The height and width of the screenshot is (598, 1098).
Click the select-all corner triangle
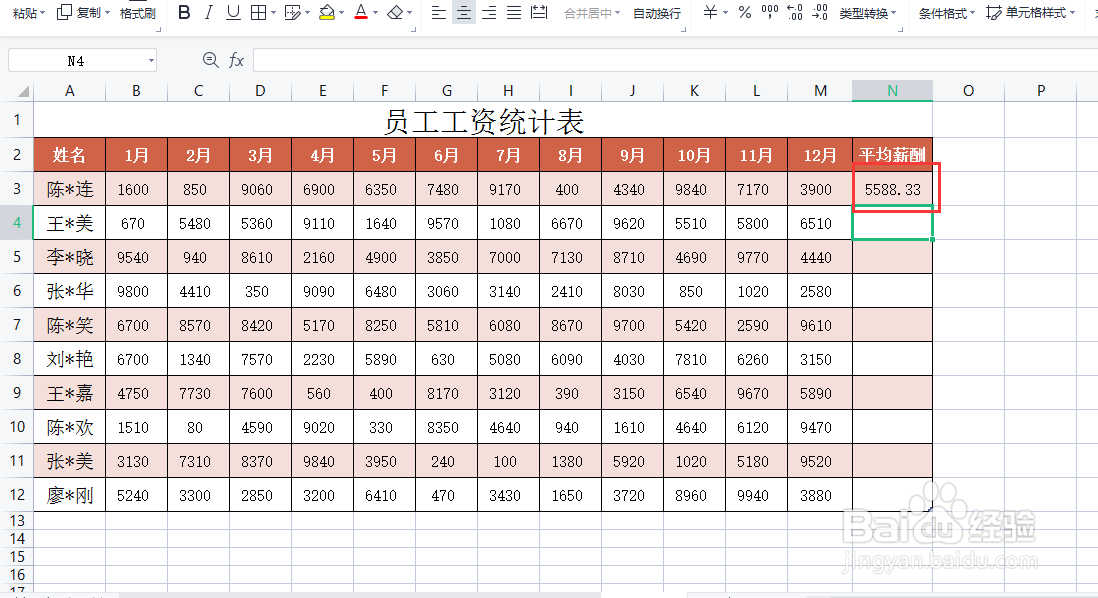click(22, 91)
